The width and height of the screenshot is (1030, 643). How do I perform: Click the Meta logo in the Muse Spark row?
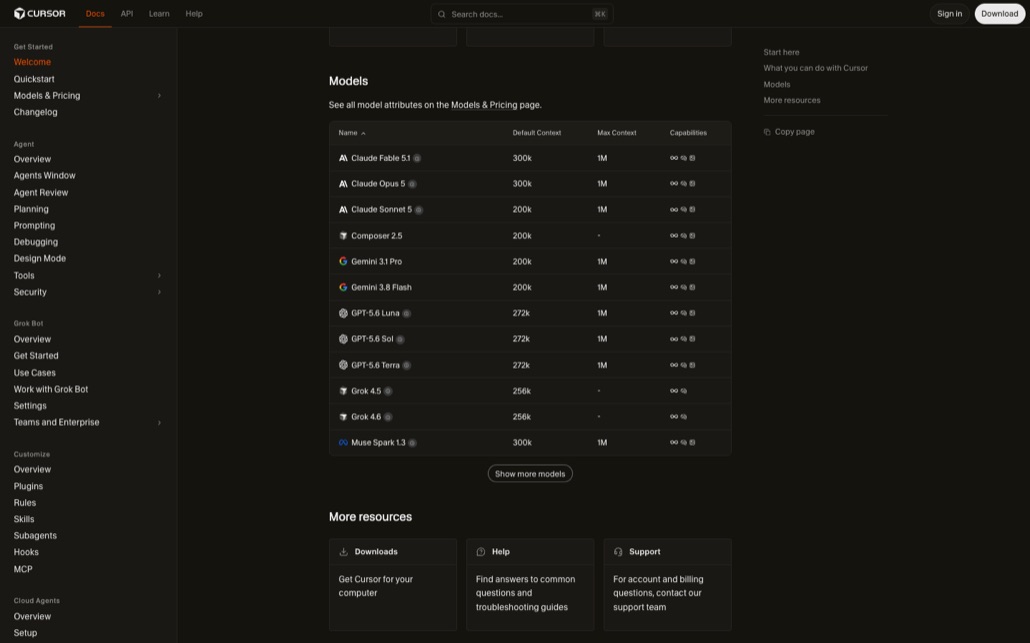pos(343,443)
